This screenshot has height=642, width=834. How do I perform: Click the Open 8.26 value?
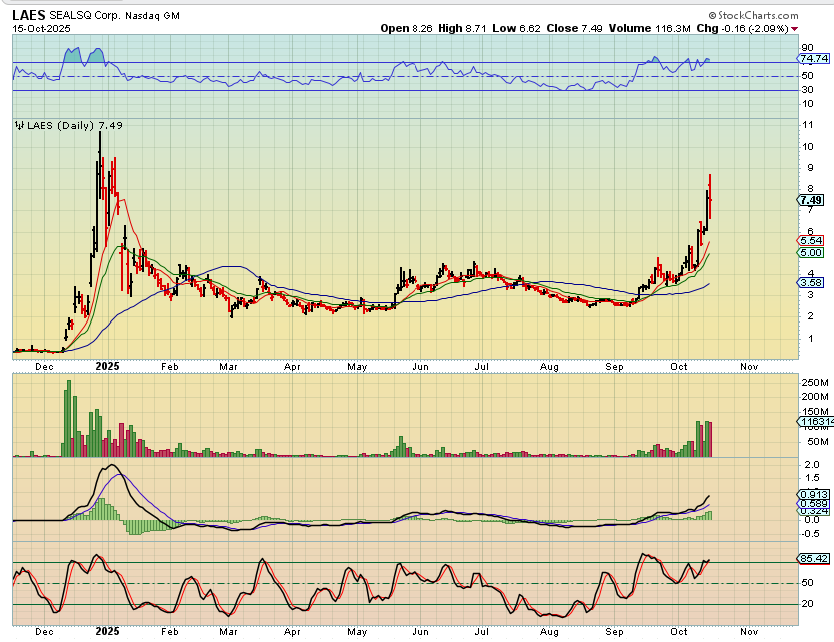pos(406,29)
